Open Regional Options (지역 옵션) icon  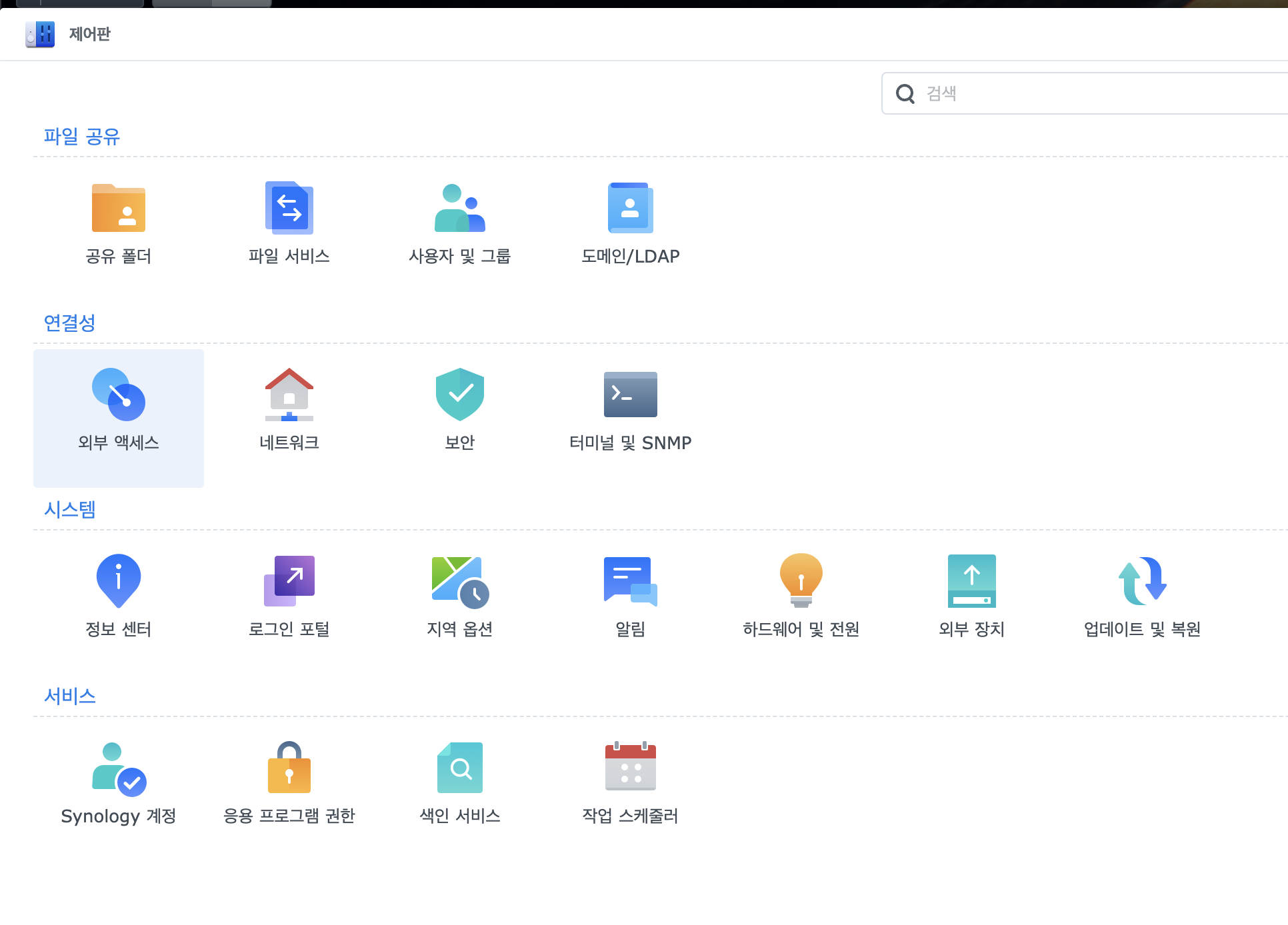[460, 582]
